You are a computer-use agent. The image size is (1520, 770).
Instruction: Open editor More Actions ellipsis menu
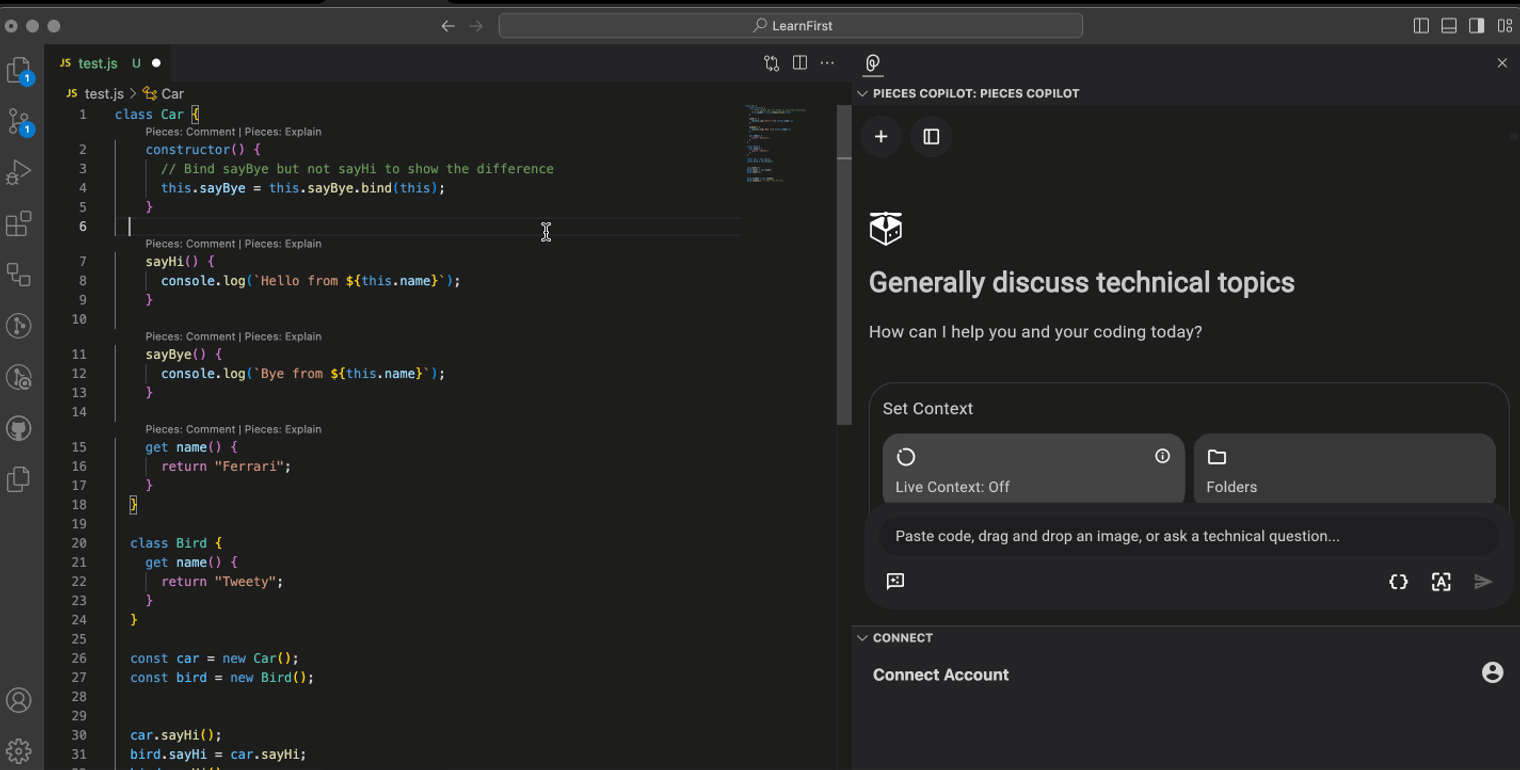click(x=827, y=63)
